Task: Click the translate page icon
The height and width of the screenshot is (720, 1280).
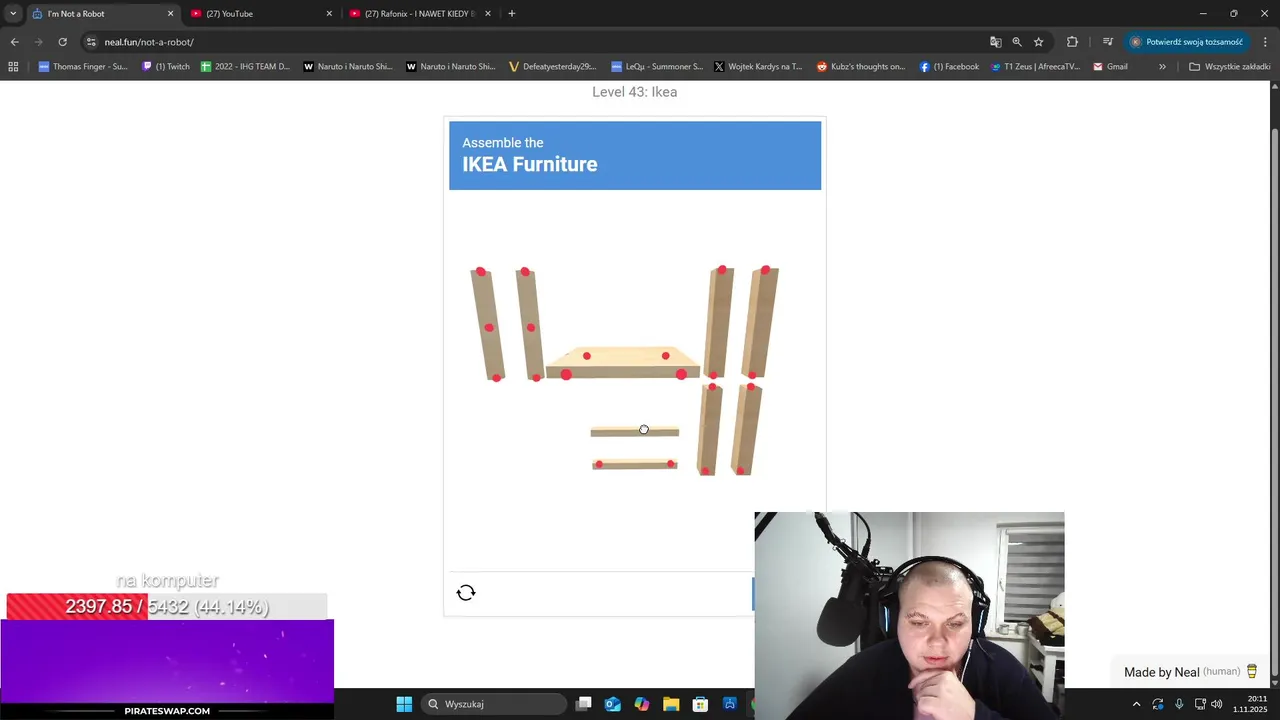Action: point(995,42)
